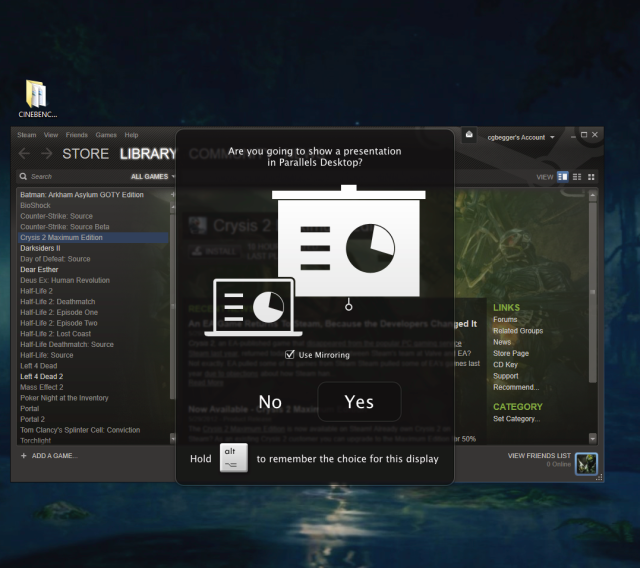Open the CINEBENCH folder on desktop
The height and width of the screenshot is (568, 640).
[x=37, y=98]
